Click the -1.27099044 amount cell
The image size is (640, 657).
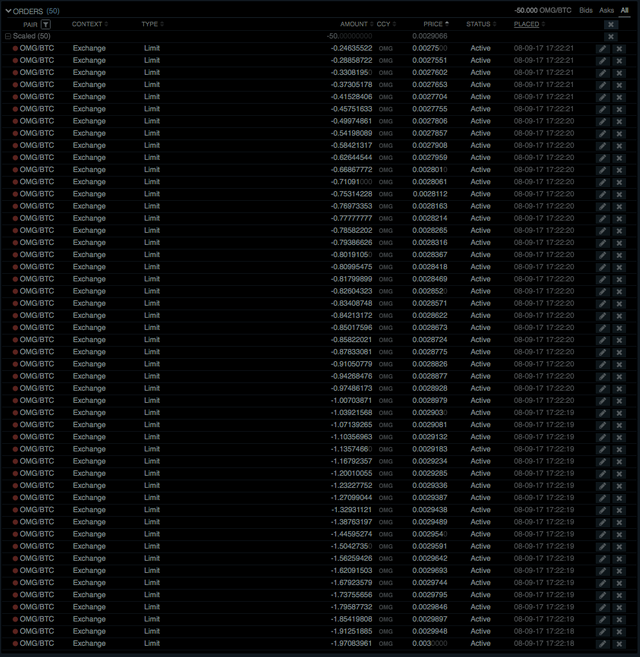pyautogui.click(x=351, y=498)
